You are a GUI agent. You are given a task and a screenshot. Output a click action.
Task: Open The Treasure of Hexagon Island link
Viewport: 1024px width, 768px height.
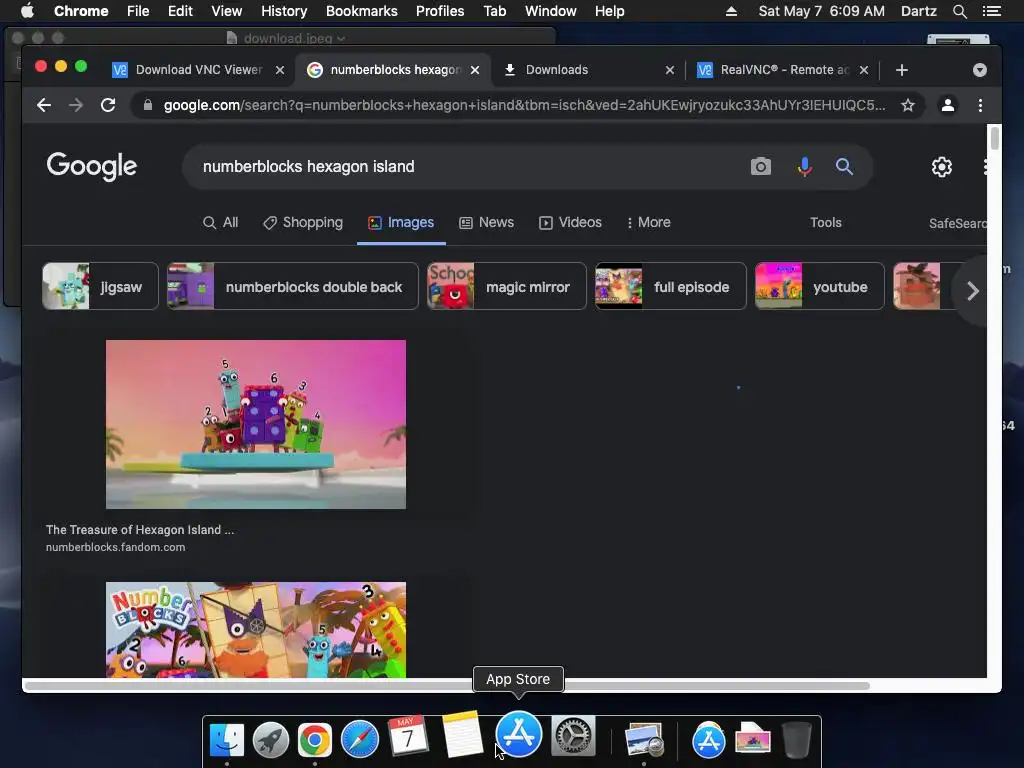(x=140, y=530)
